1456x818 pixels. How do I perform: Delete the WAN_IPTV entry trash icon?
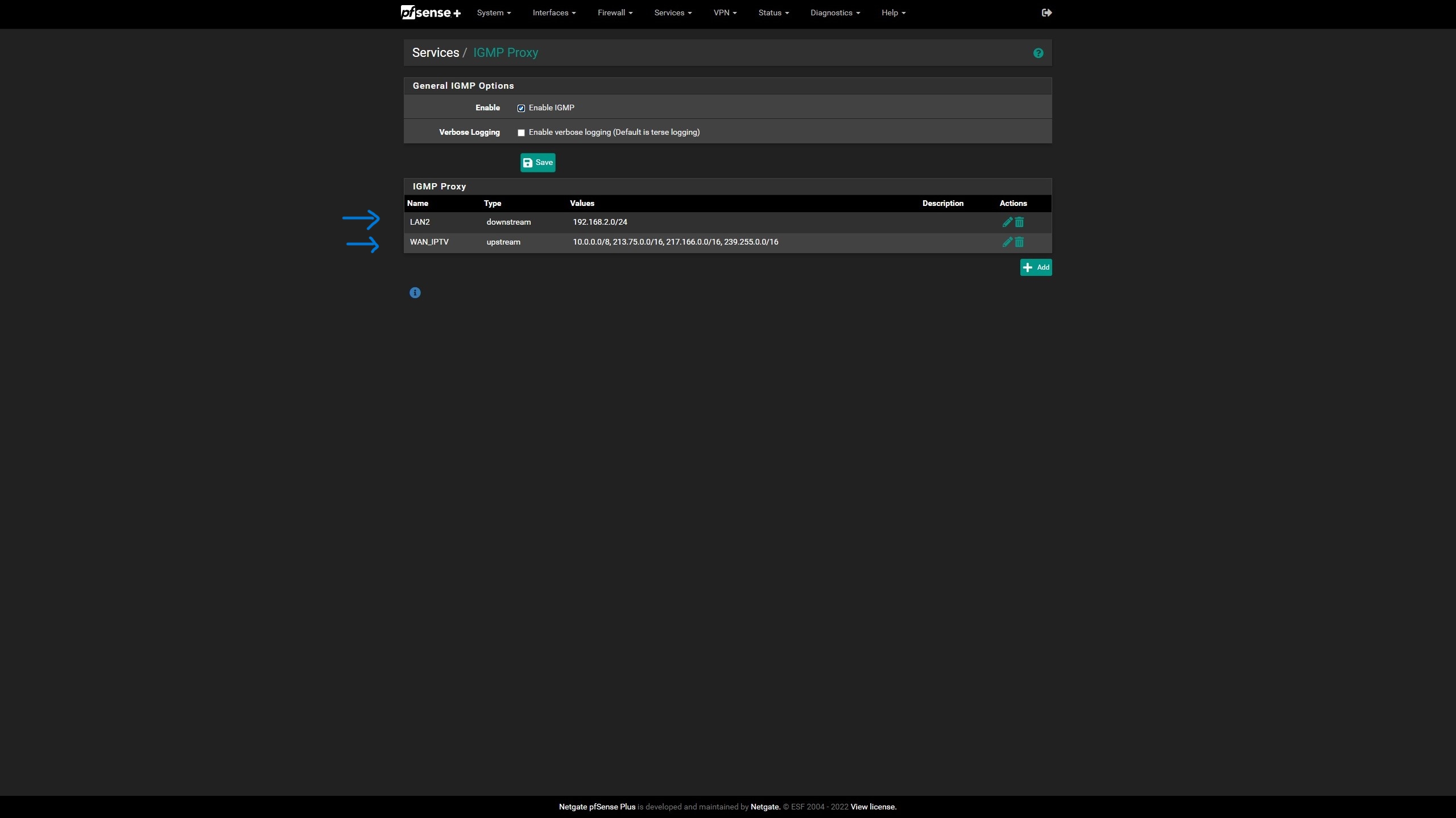[1019, 242]
